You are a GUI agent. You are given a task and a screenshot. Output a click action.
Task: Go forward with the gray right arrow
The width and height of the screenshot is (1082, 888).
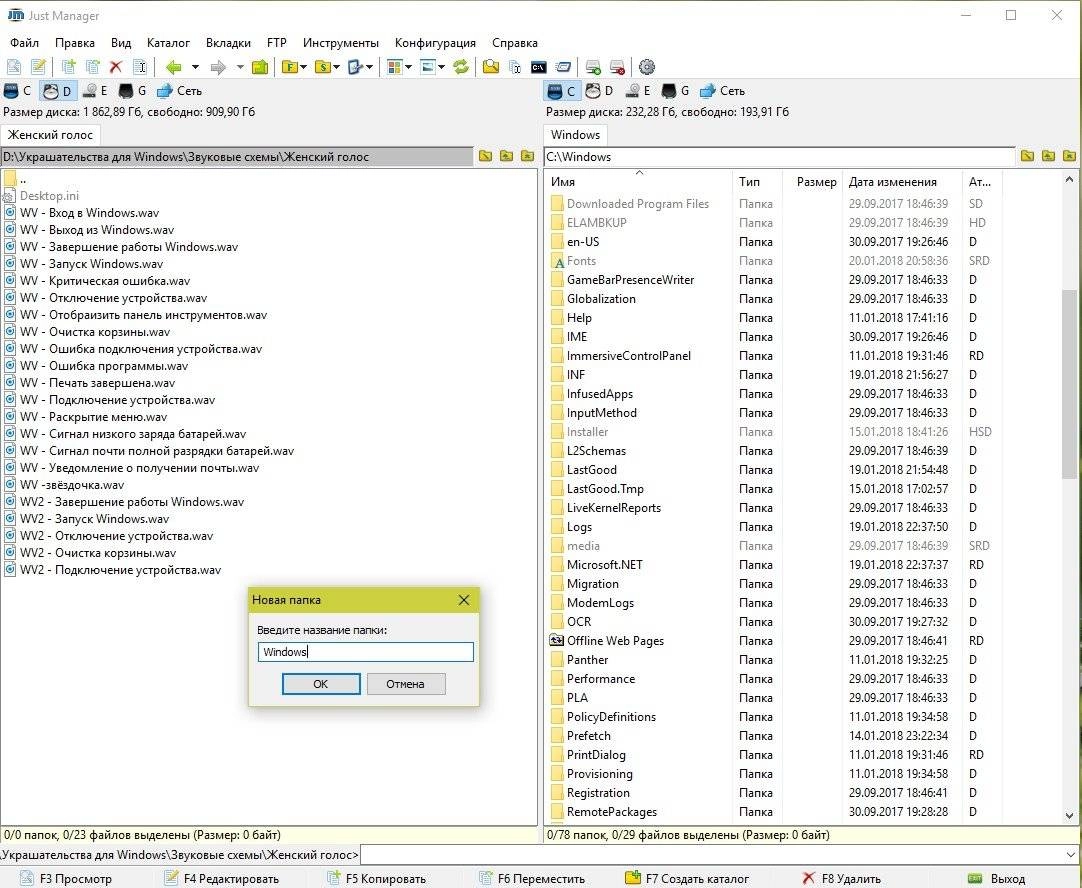point(218,67)
